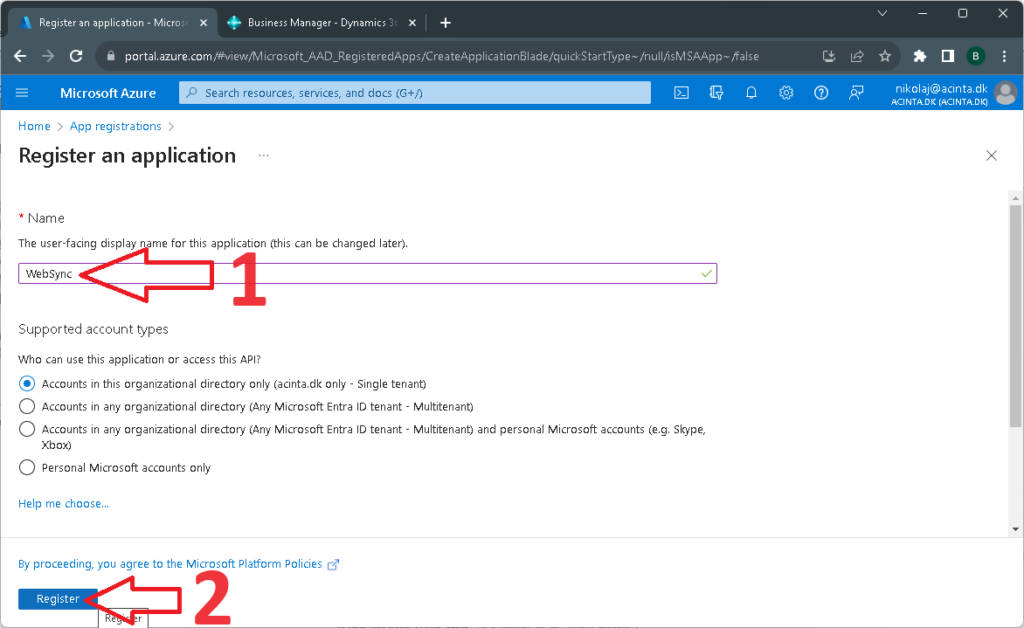Screen dimensions: 1024x628
Task: Open the Help me choose link
Action: (x=64, y=504)
